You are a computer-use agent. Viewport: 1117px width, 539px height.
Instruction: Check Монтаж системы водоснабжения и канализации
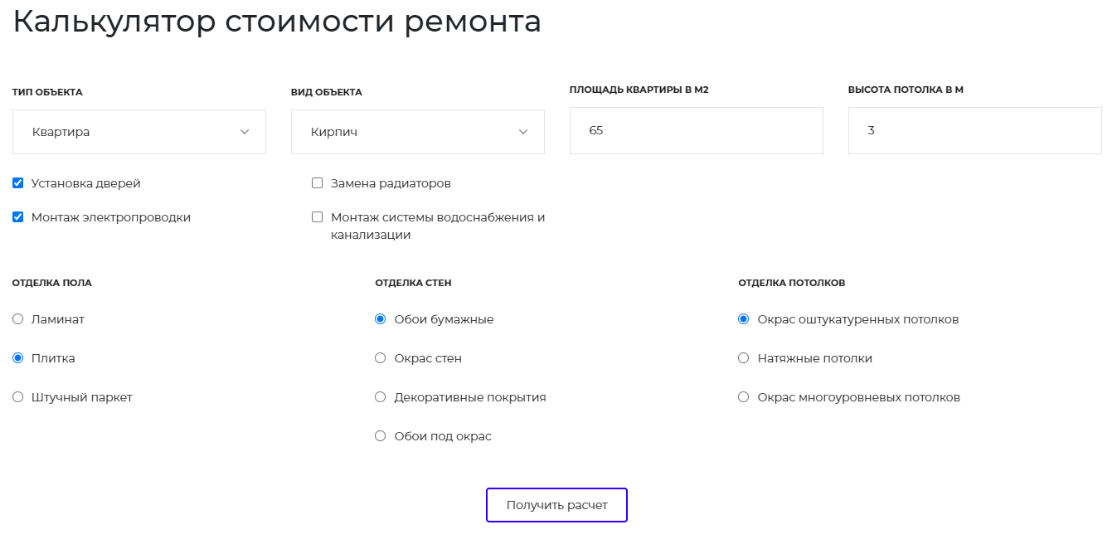coord(318,217)
